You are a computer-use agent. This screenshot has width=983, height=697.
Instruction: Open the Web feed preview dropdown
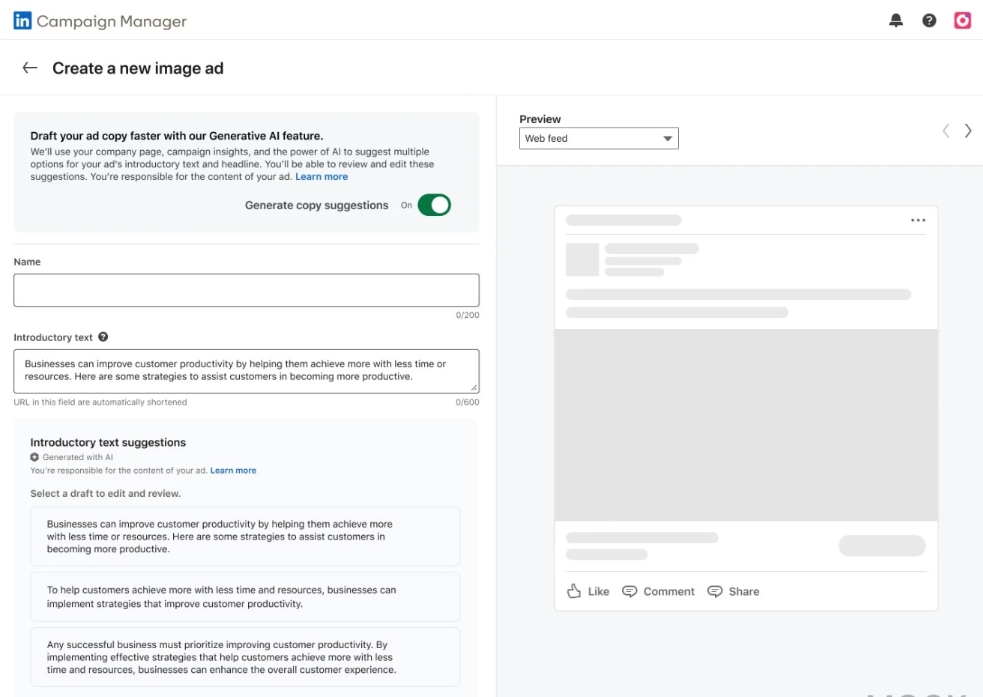point(599,138)
